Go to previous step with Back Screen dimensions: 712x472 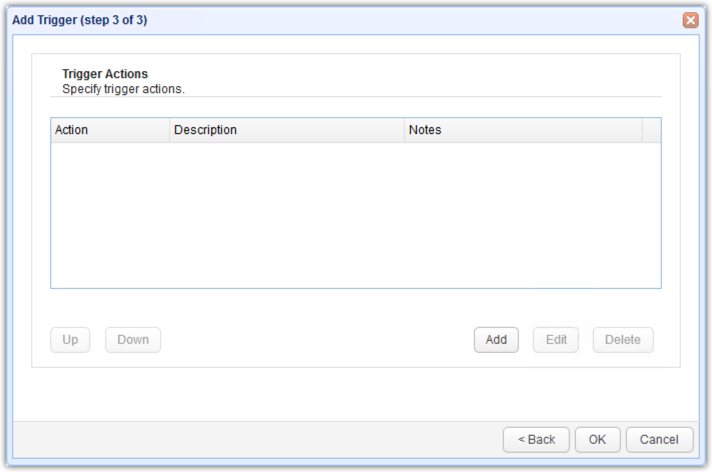pos(537,440)
